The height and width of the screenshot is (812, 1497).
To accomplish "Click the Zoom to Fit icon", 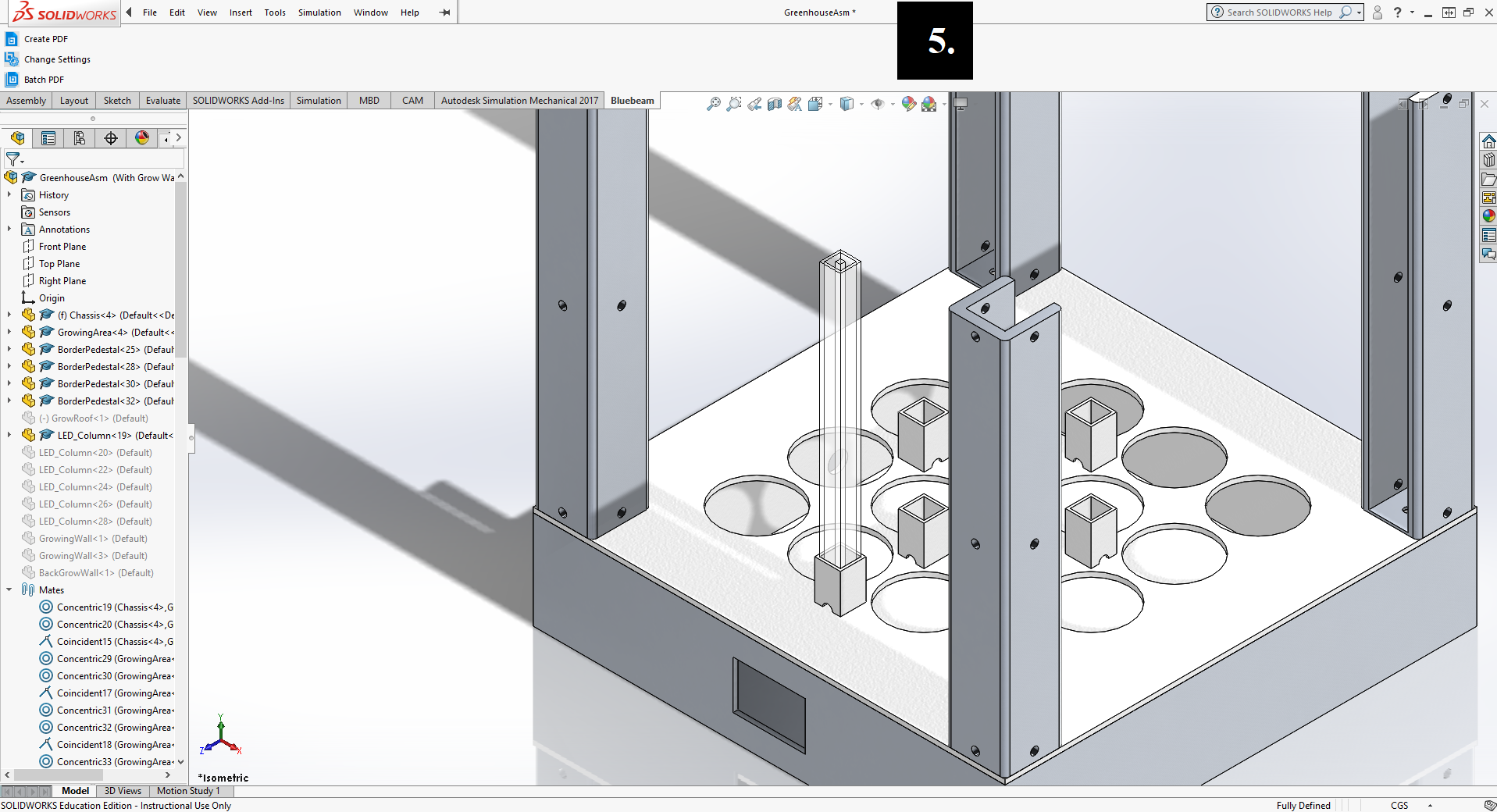I will 713,104.
